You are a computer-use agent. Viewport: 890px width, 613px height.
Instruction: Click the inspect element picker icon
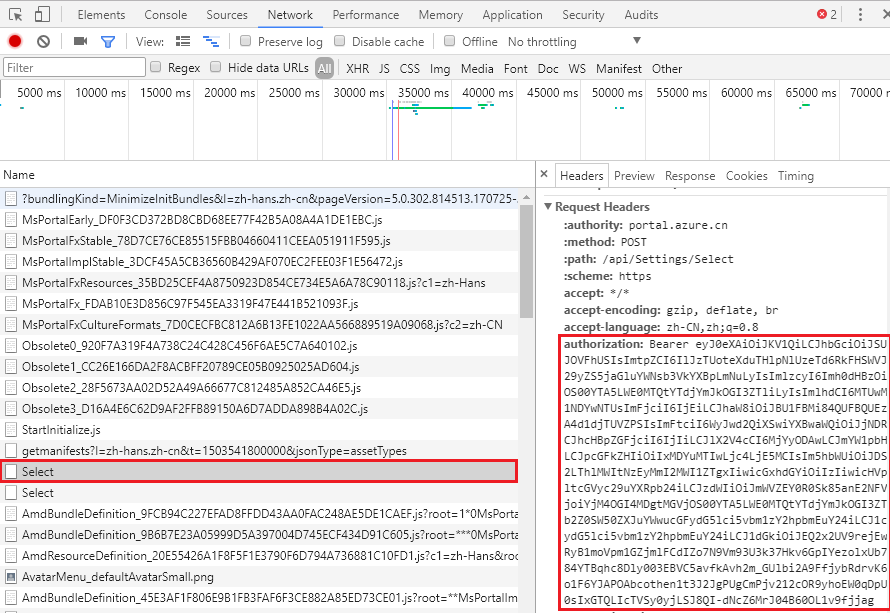click(15, 15)
